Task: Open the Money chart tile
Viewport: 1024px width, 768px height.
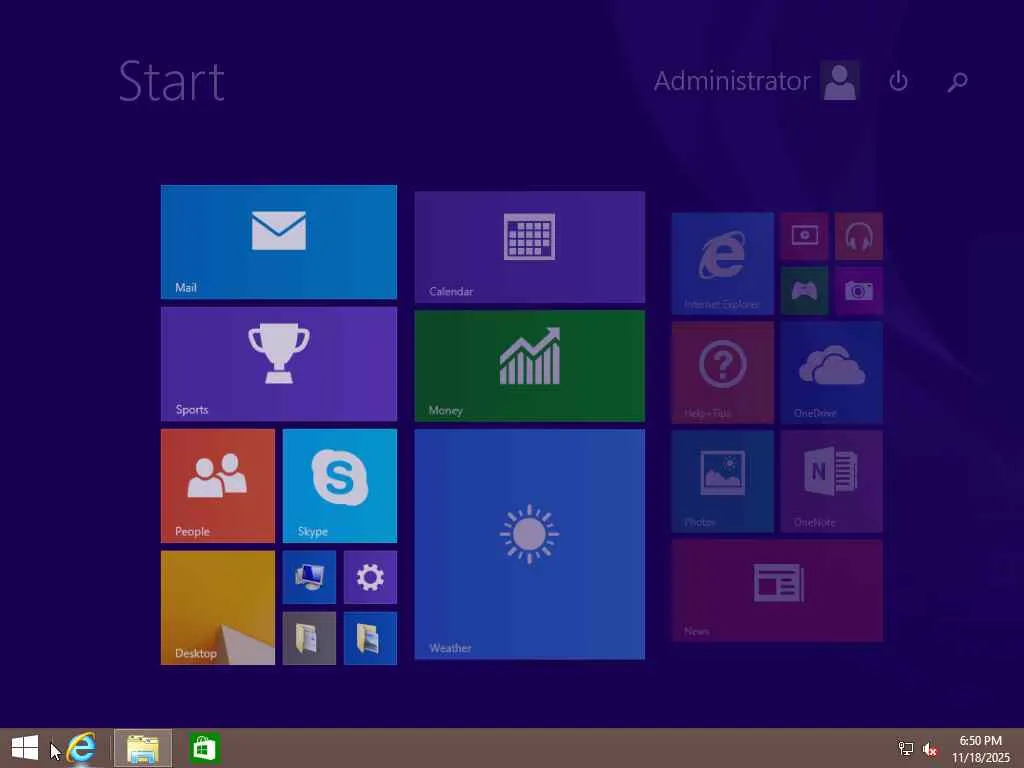Action: click(530, 366)
